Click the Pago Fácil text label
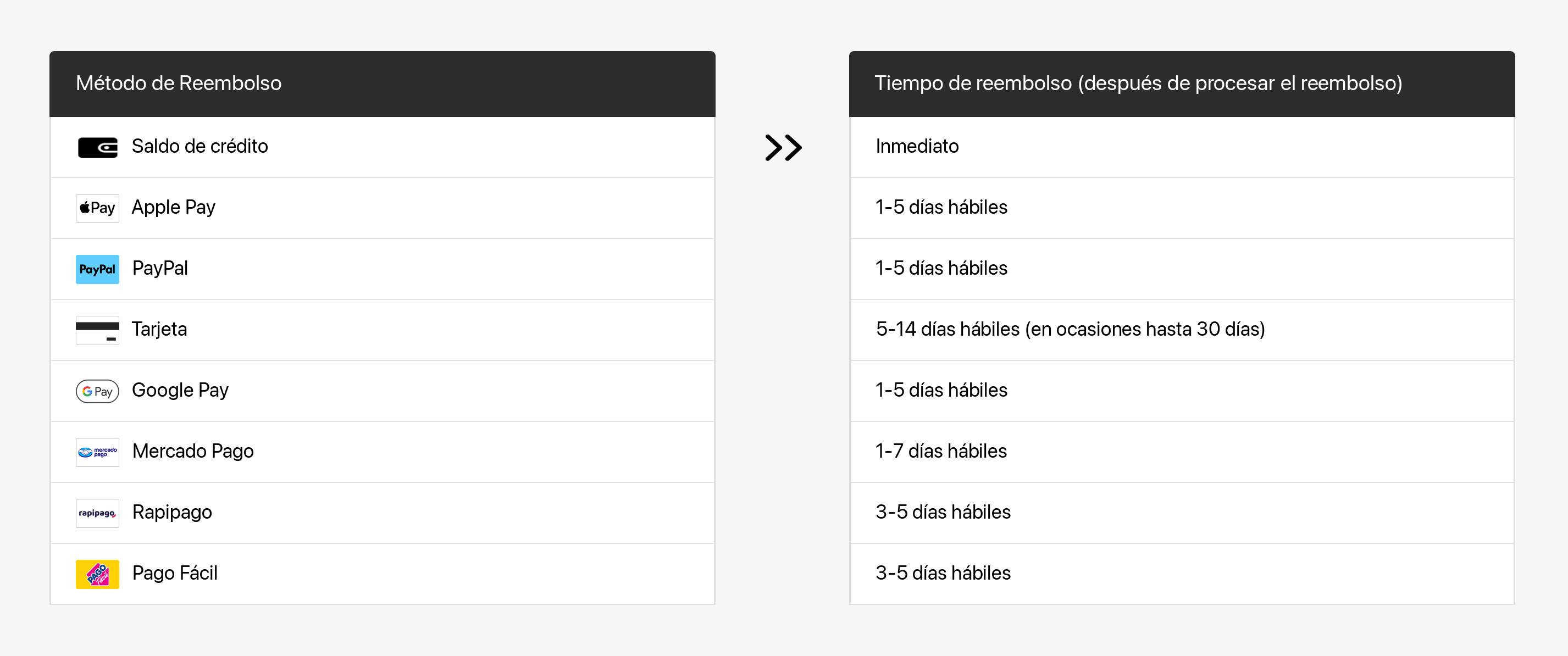This screenshot has width=1568, height=656. (175, 572)
